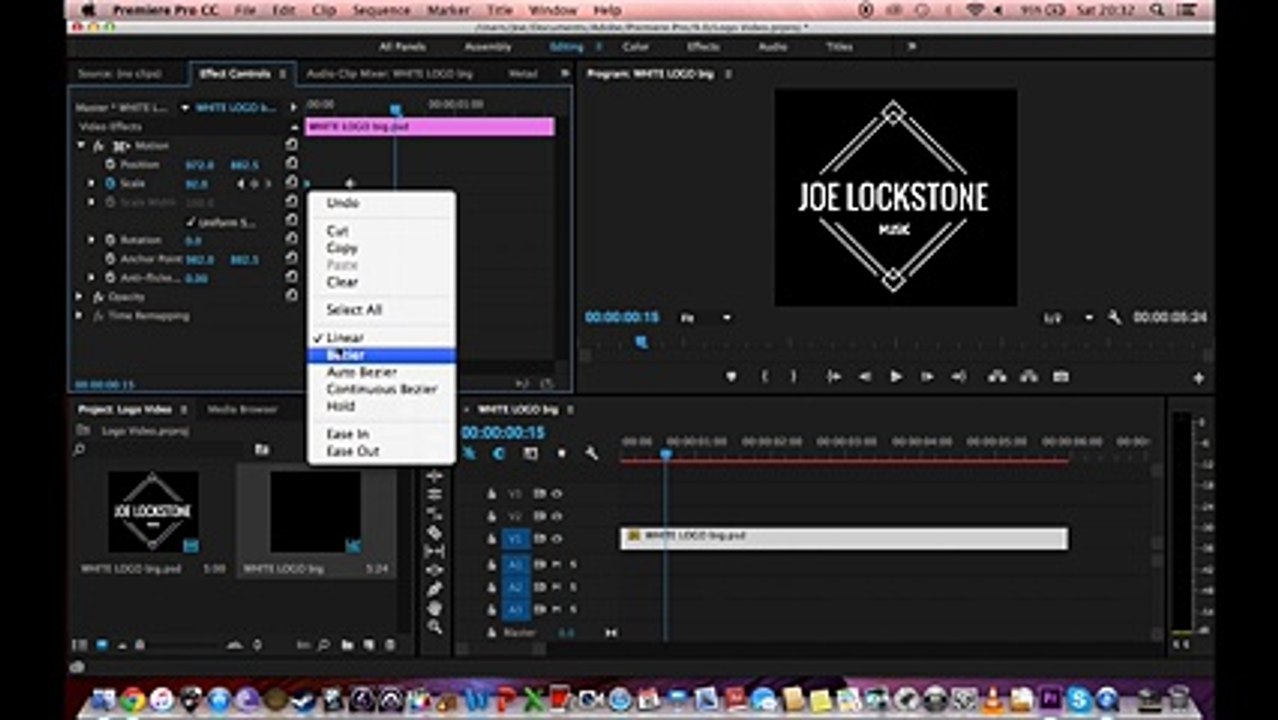Hide track V1 with eye icon

[x=557, y=539]
